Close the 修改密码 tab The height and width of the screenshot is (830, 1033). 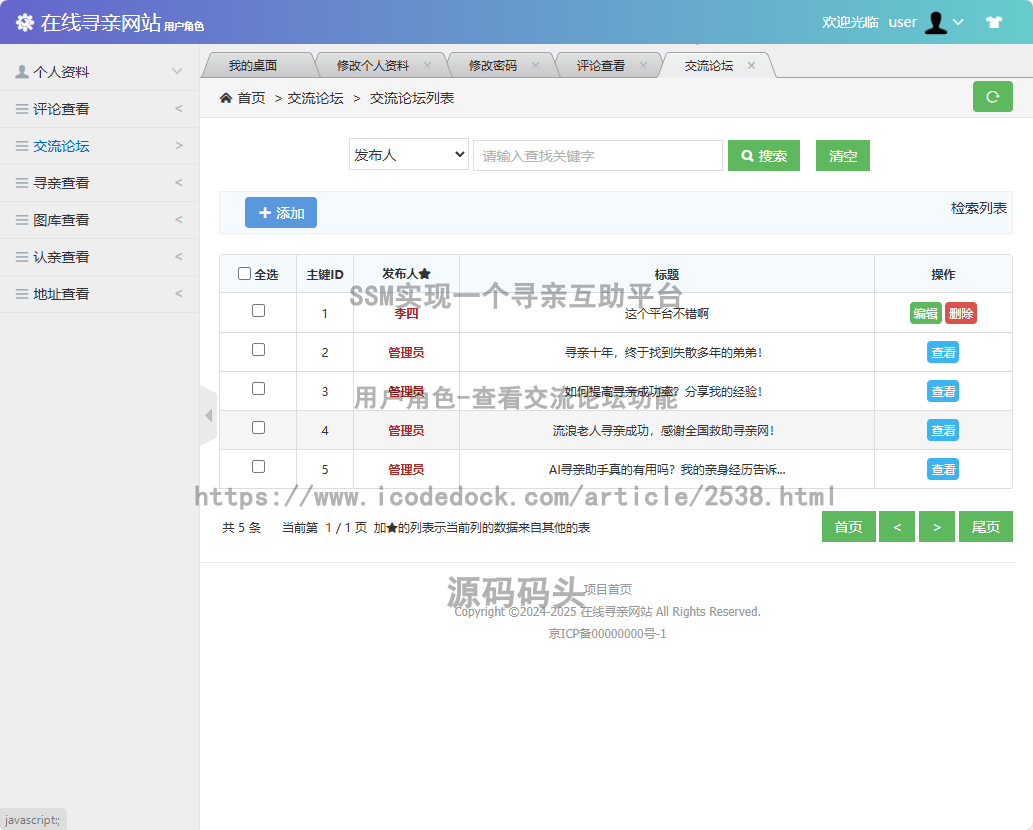tap(536, 65)
